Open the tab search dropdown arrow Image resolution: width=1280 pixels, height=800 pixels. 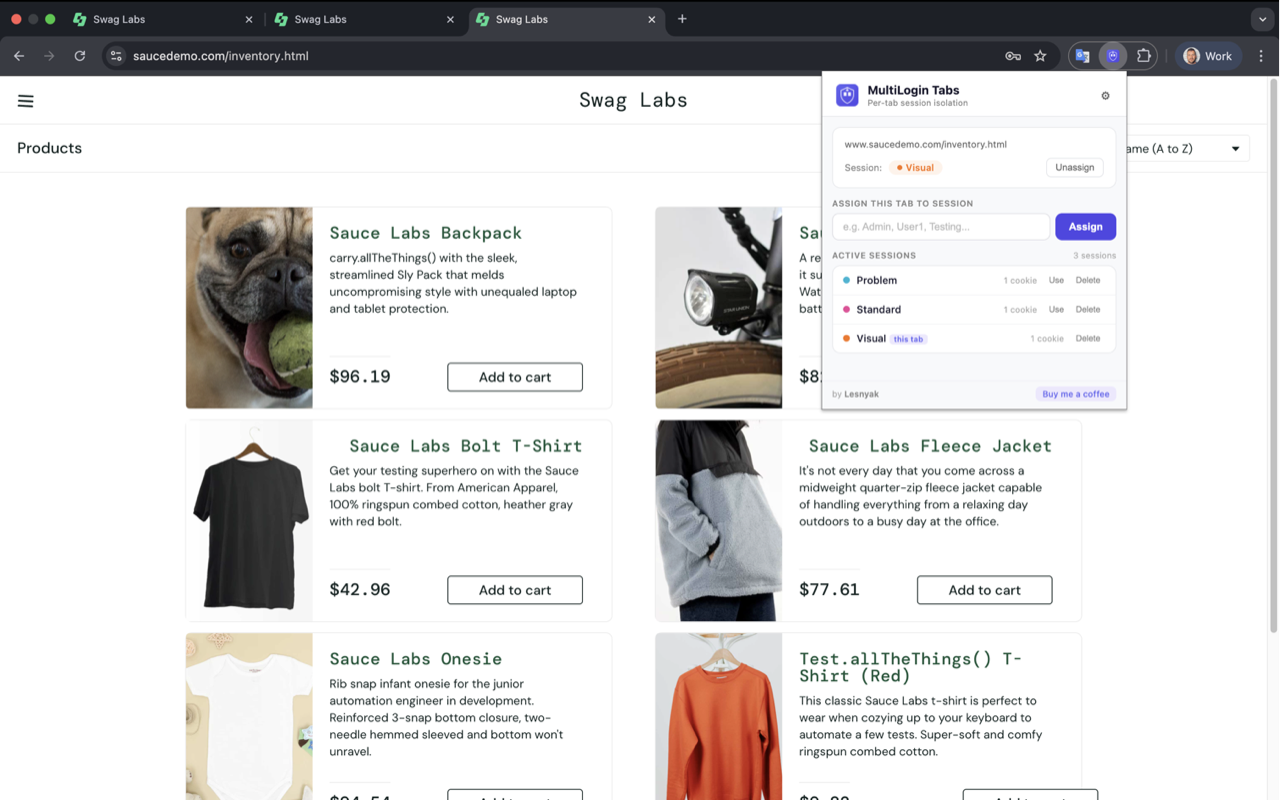coord(1262,19)
